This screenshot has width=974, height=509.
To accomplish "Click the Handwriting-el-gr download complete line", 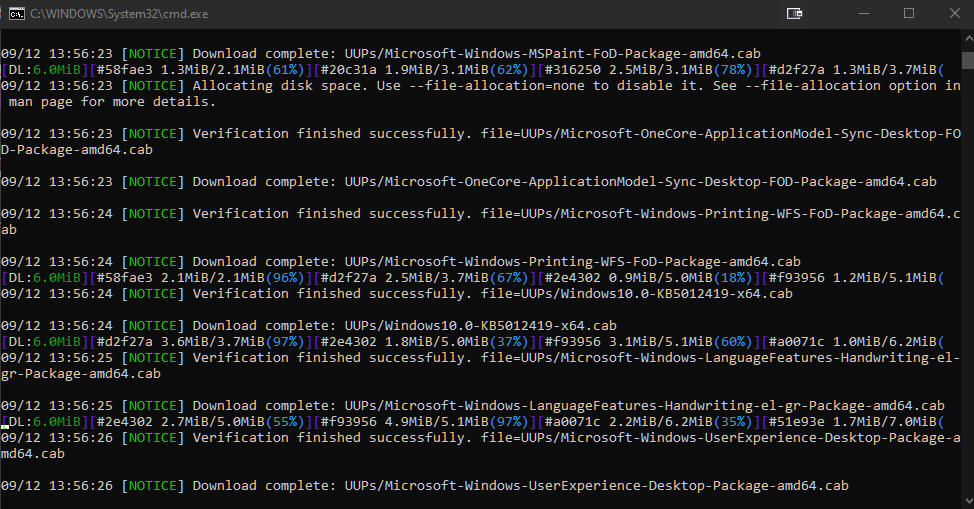I will point(473,406).
